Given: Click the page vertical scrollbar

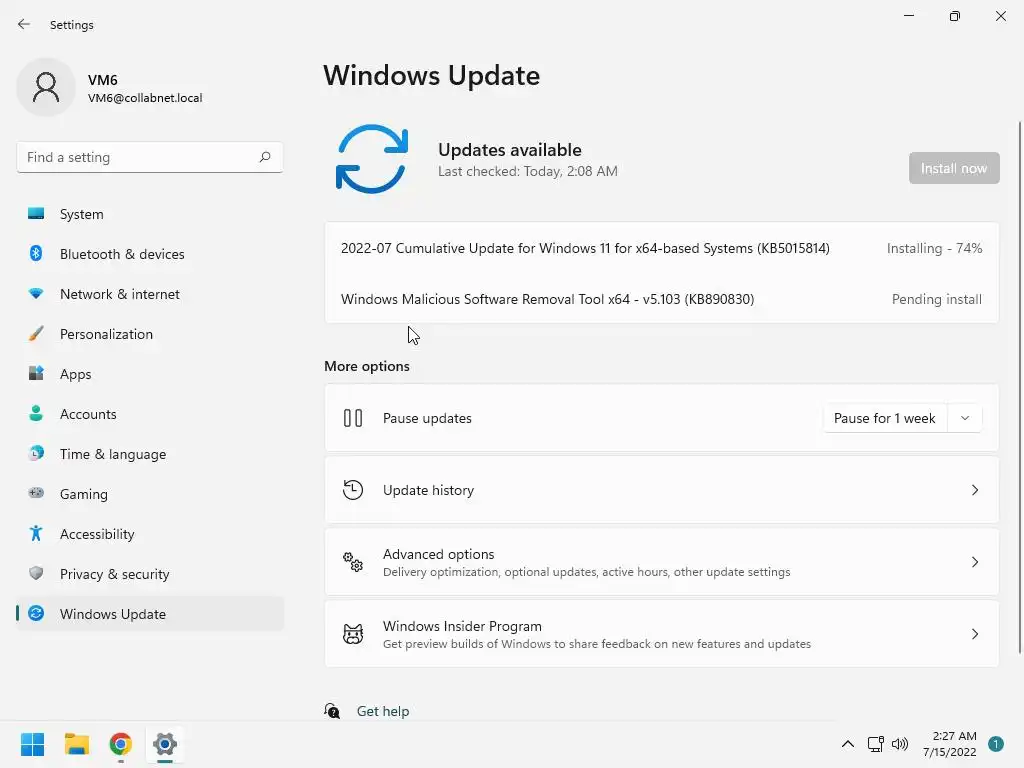Looking at the screenshot, I should tap(1019, 387).
